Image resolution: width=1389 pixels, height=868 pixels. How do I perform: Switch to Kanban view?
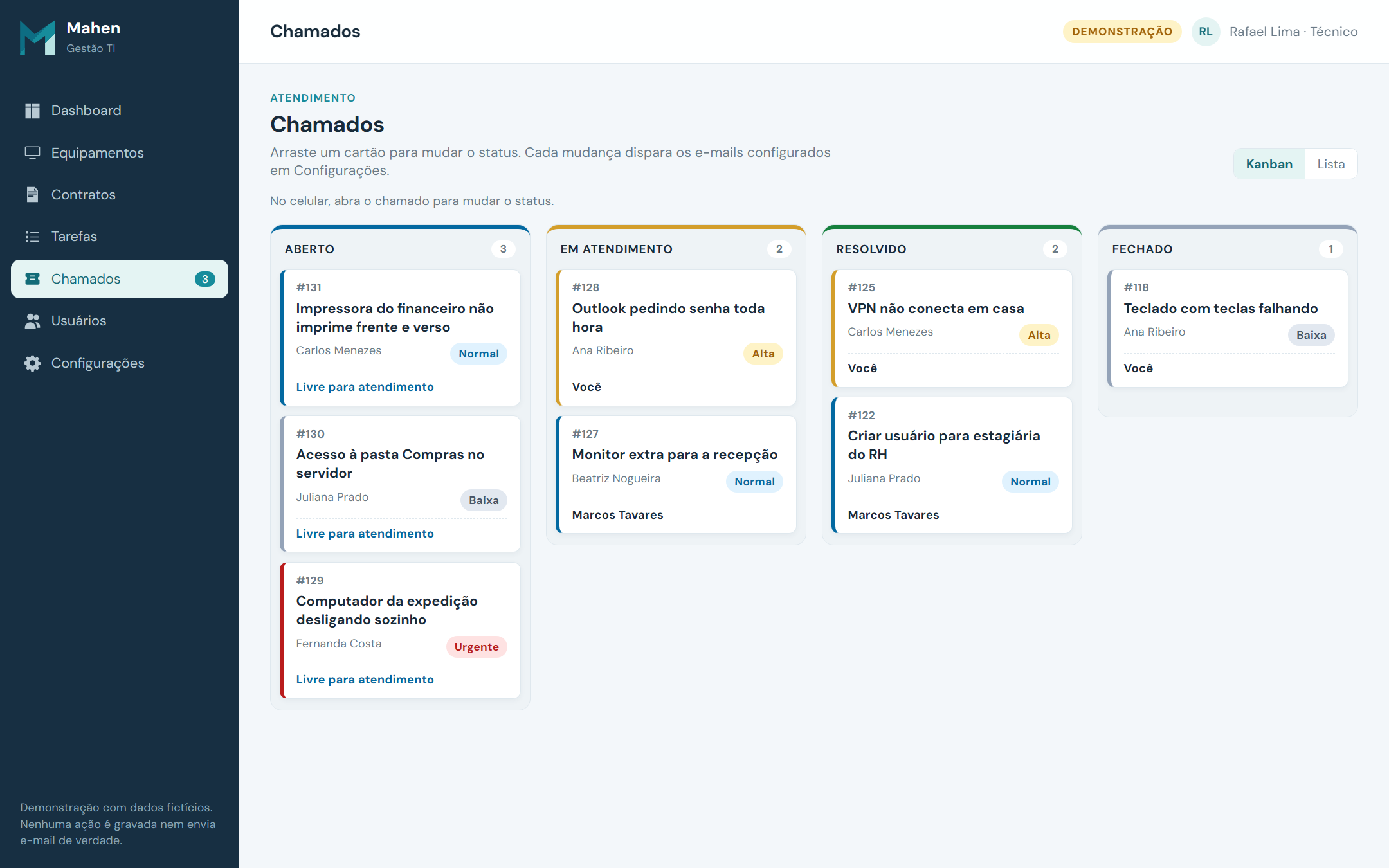tap(1269, 164)
